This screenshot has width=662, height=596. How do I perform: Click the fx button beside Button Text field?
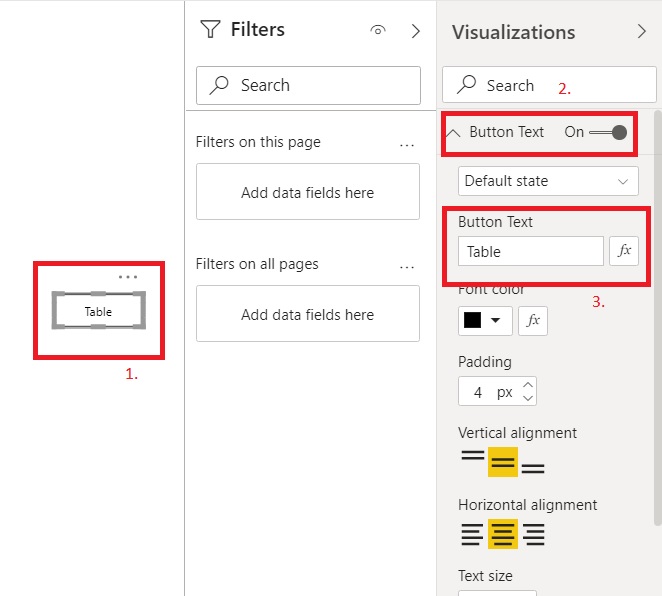pos(624,251)
